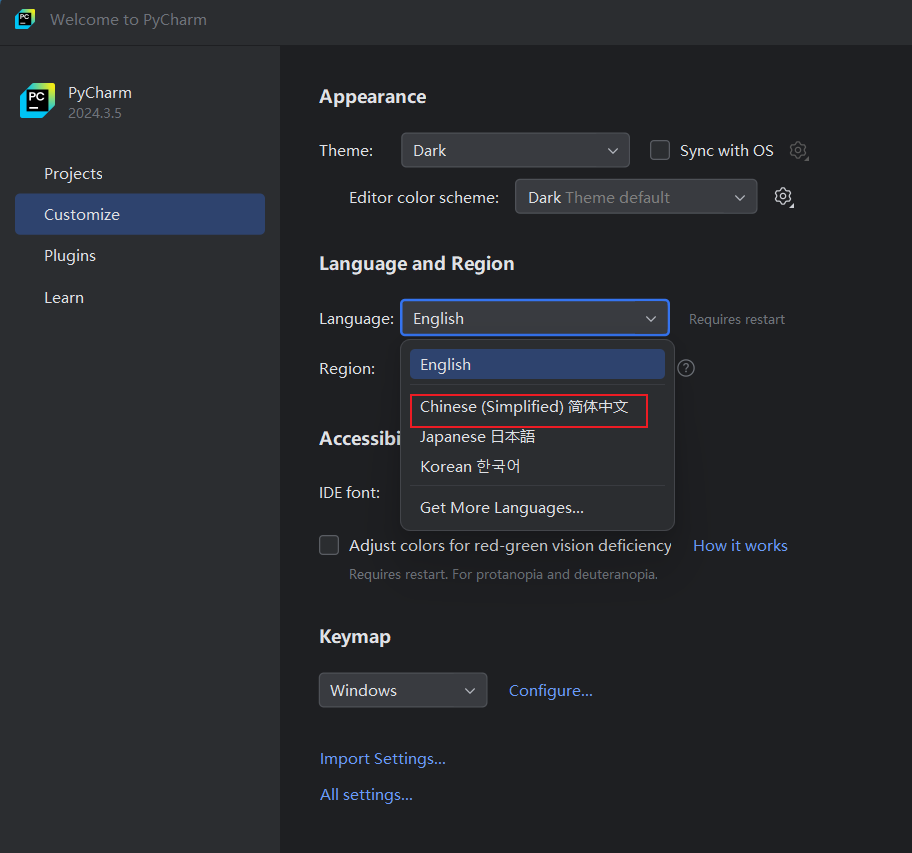Click the Theme label

pos(346,151)
